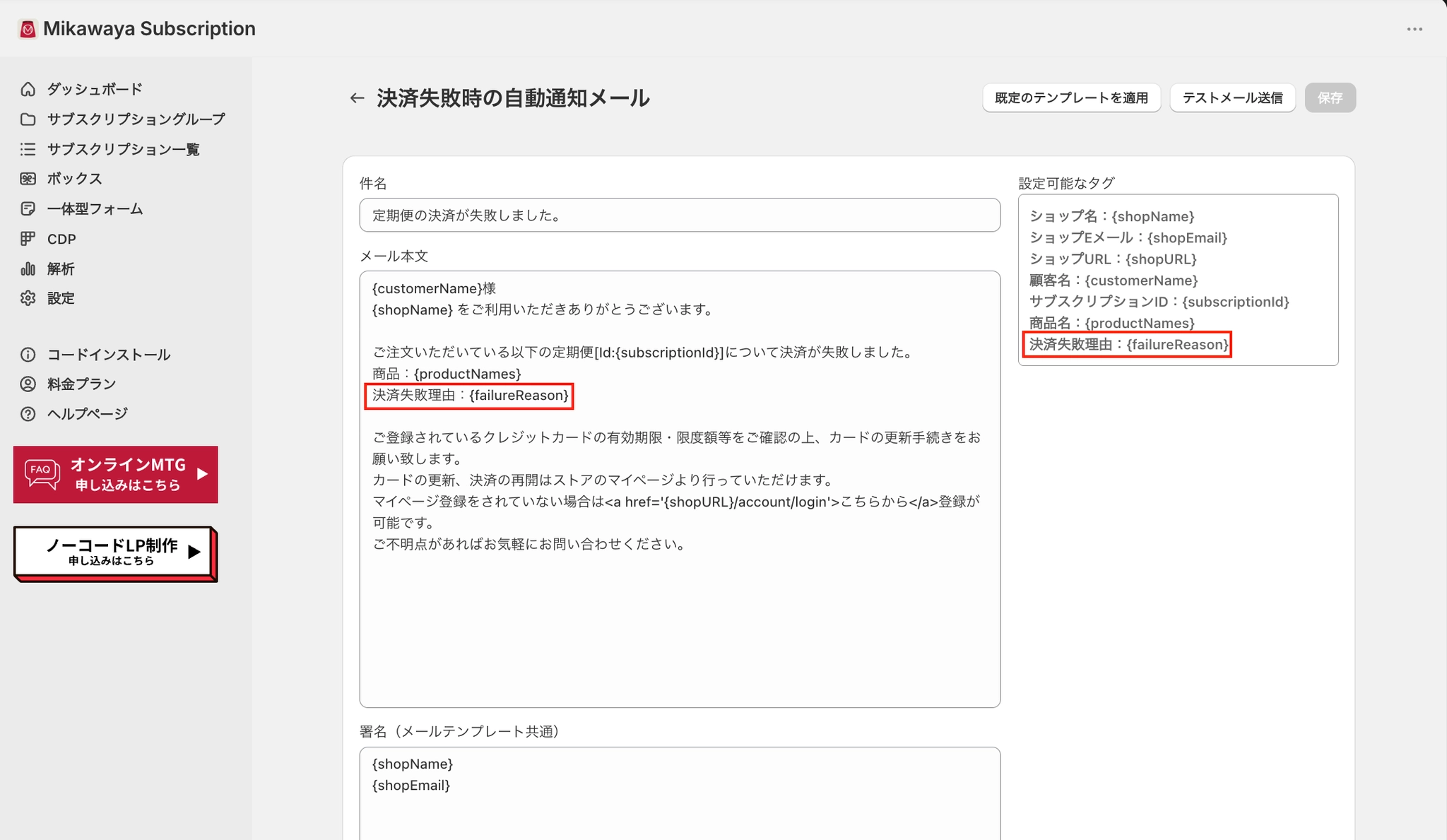Viewport: 1447px width, 840px height.
Task: Click テストメール送信 button
Action: (1232, 98)
